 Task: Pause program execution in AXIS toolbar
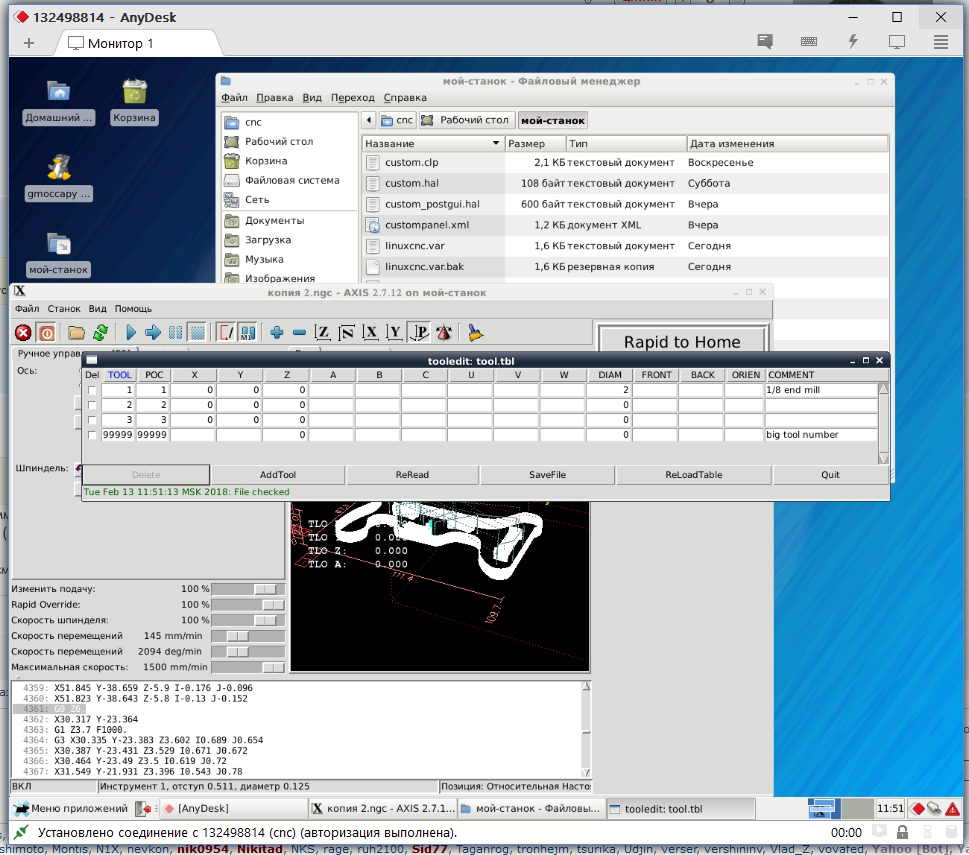point(176,333)
